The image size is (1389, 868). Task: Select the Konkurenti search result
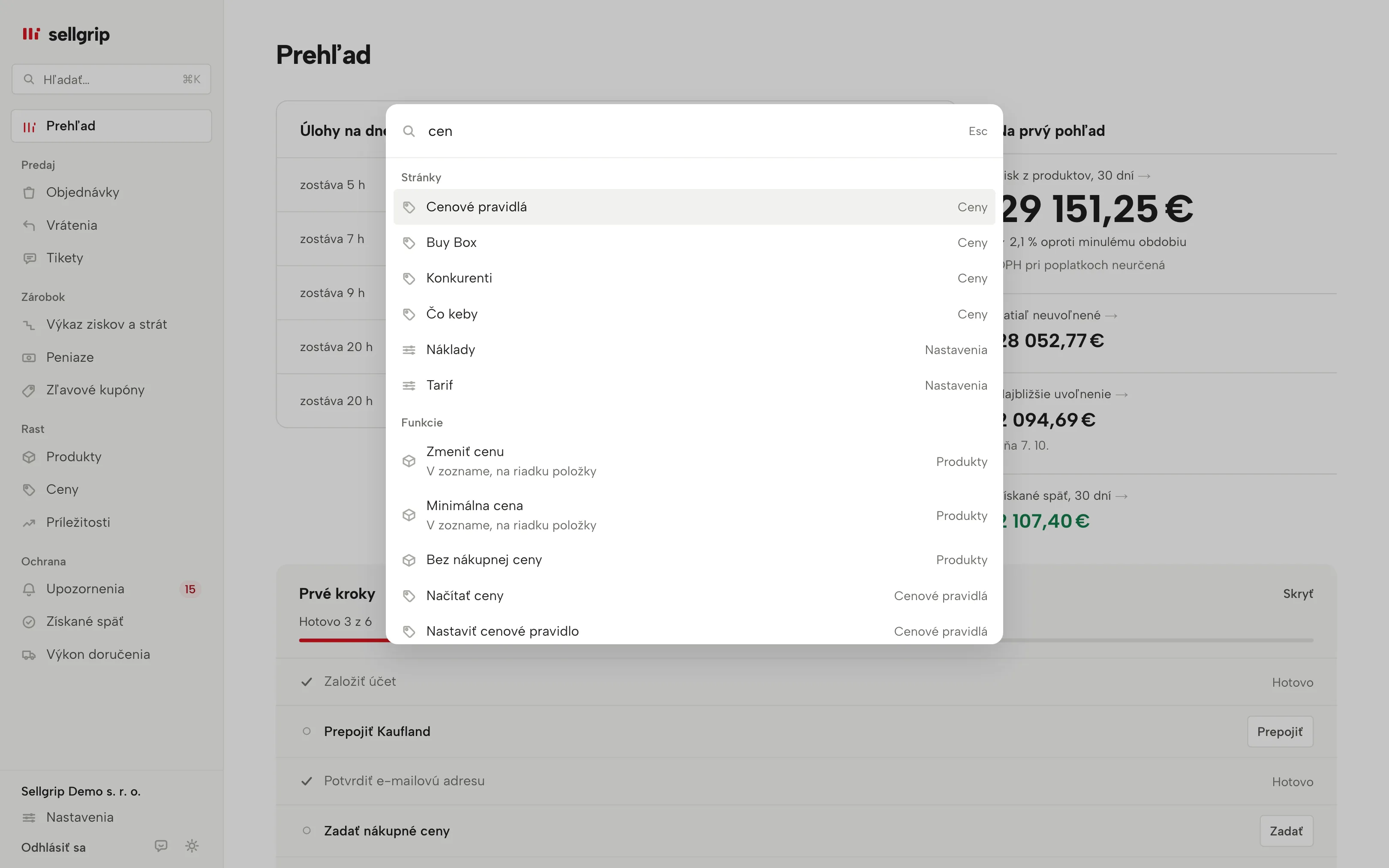point(694,279)
